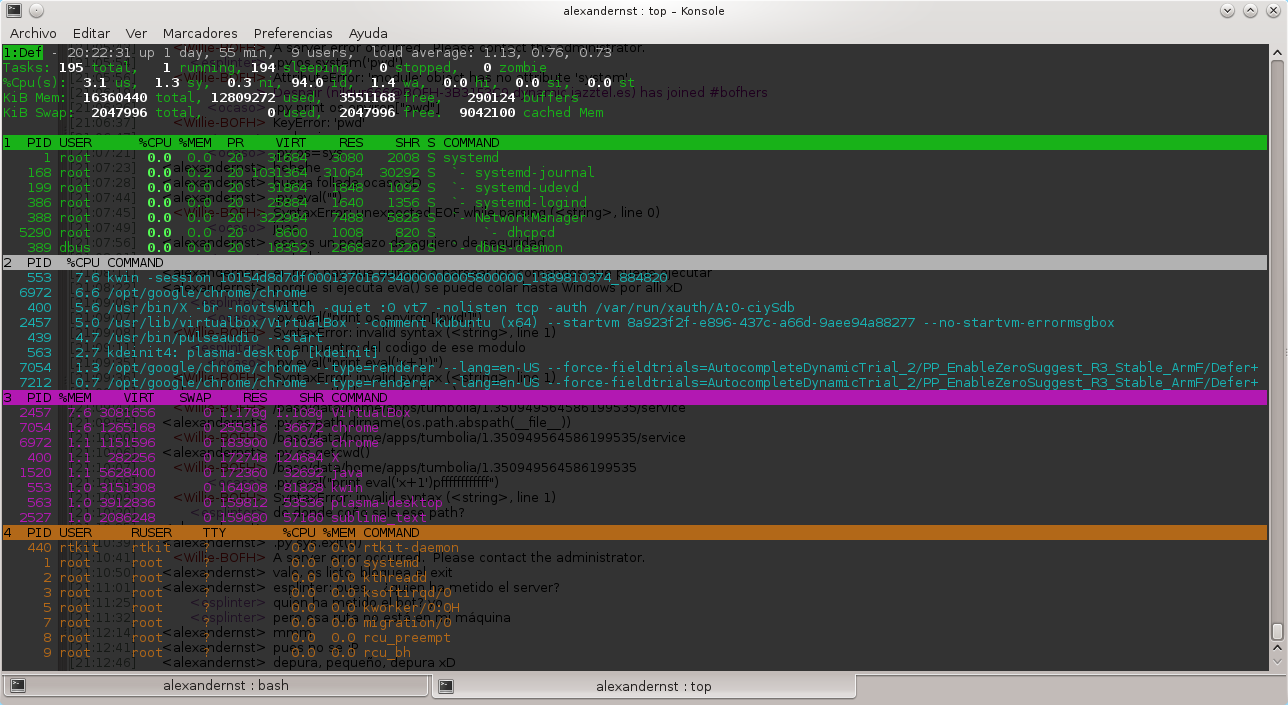This screenshot has width=1288, height=705.
Task: Open the Editar menu
Action: pyautogui.click(x=92, y=33)
